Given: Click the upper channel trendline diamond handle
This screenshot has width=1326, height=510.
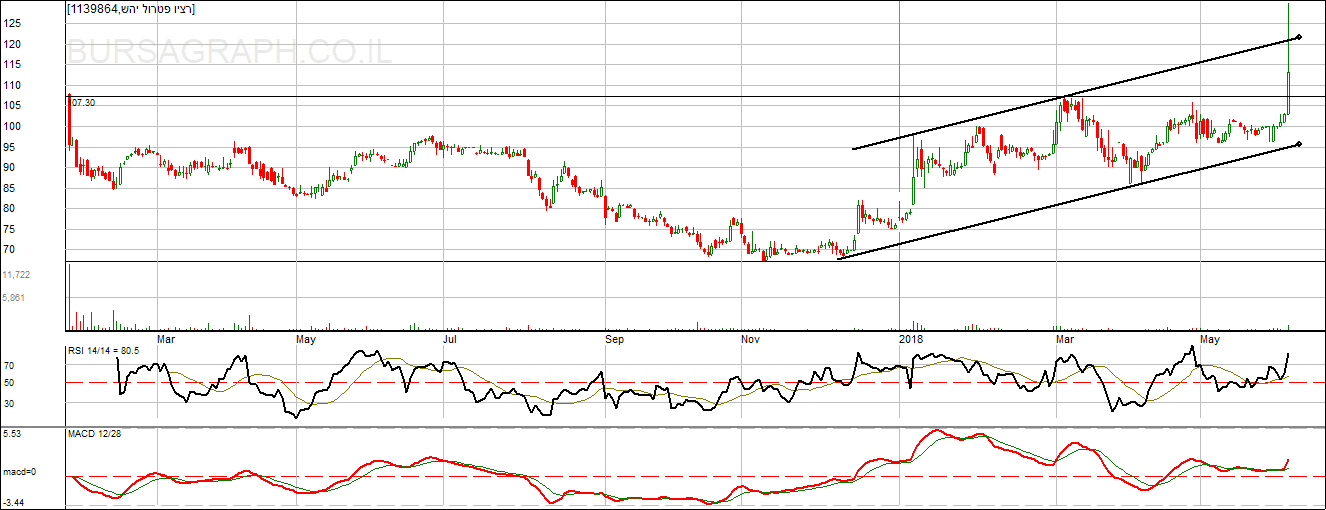Looking at the screenshot, I should coord(1298,38).
